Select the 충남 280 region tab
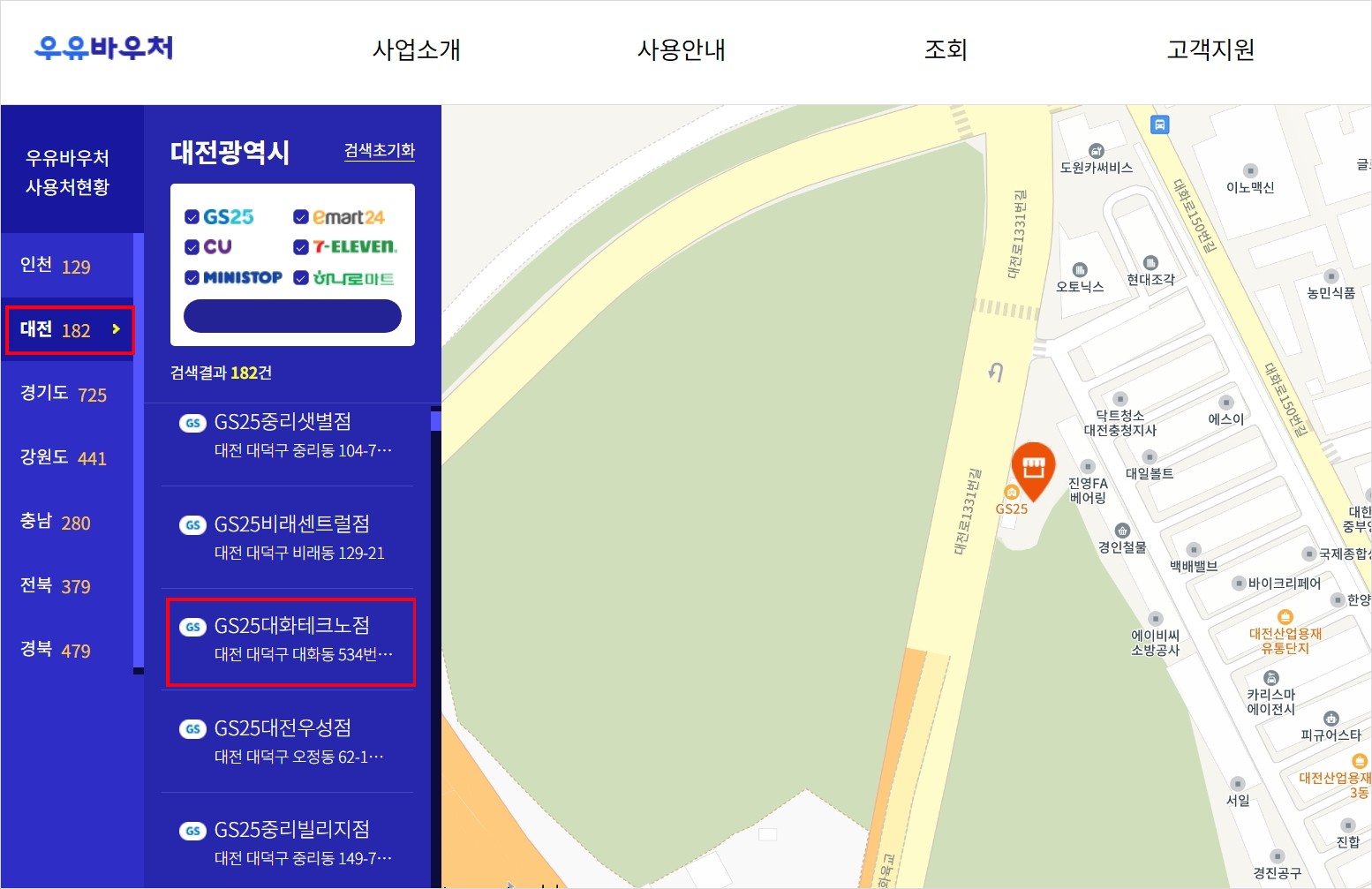Viewport: 1372px width, 889px height. point(67,522)
